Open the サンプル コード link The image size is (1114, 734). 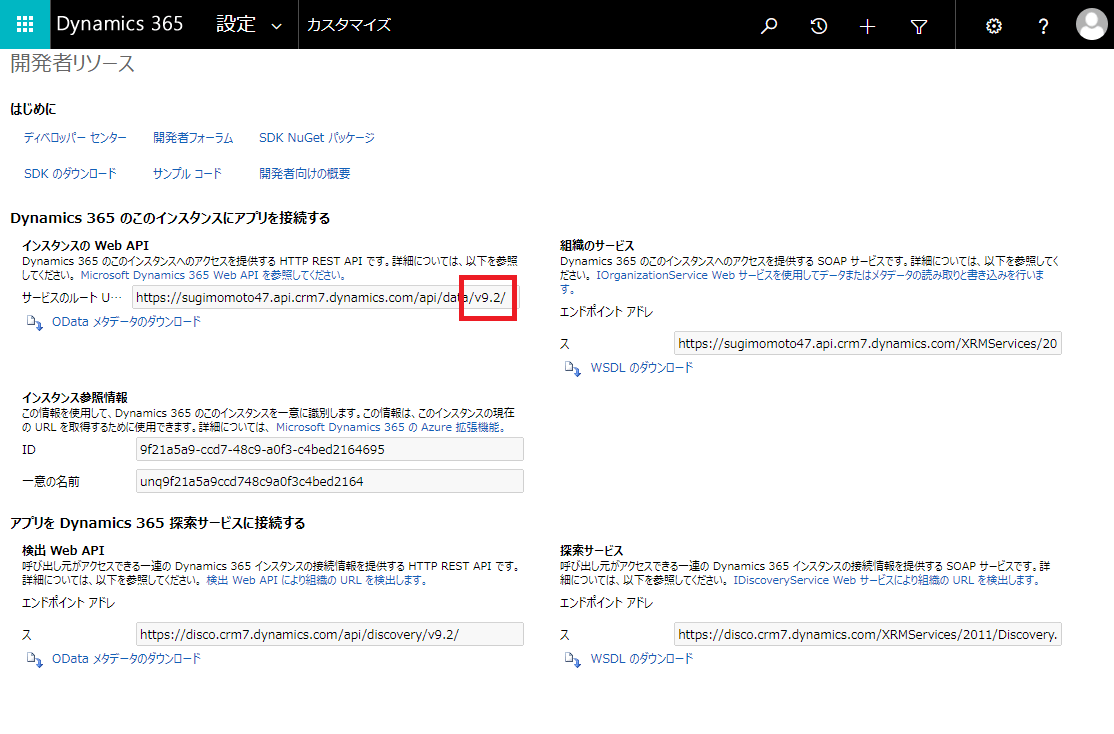click(188, 173)
